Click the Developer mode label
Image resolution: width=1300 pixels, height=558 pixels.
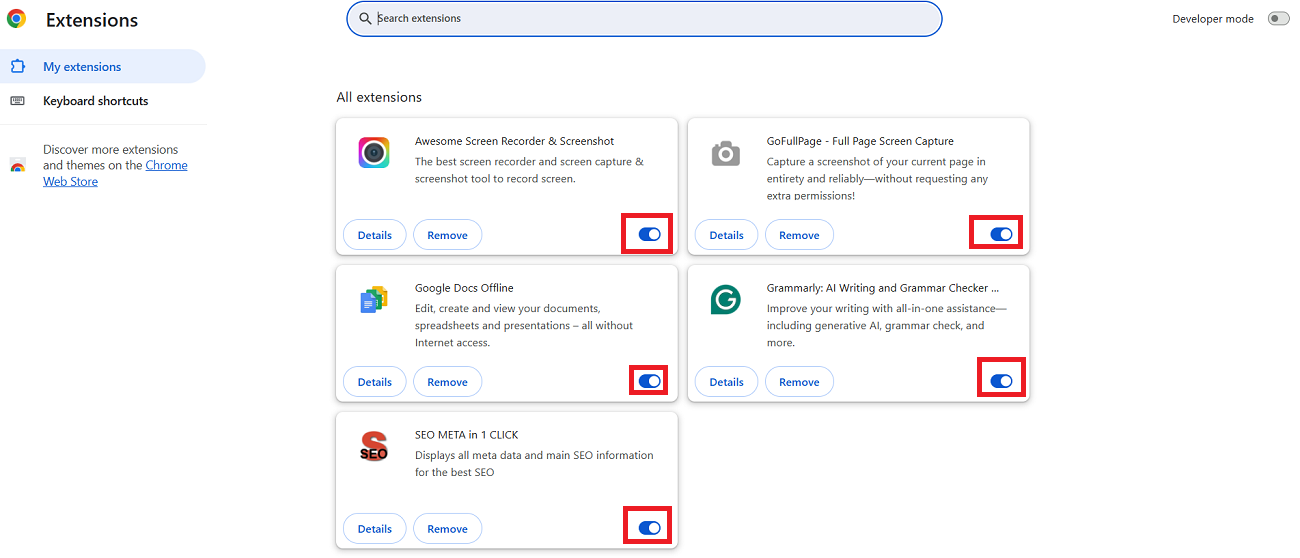[1213, 19]
